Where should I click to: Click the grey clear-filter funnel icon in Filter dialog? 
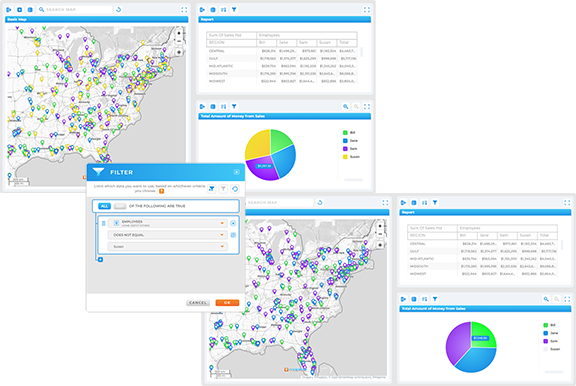(x=223, y=189)
